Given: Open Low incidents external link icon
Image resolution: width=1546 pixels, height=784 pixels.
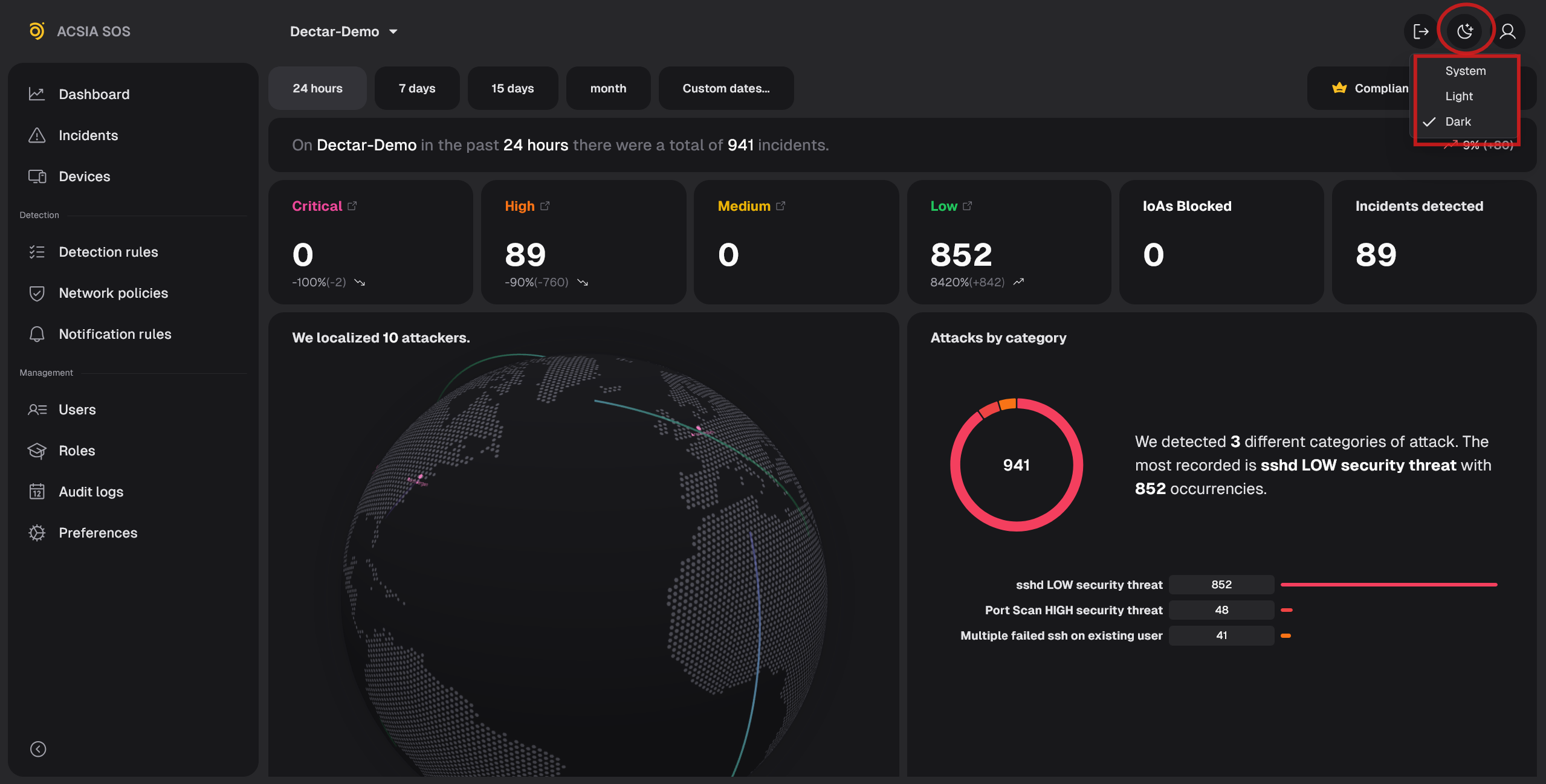Looking at the screenshot, I should click(968, 206).
